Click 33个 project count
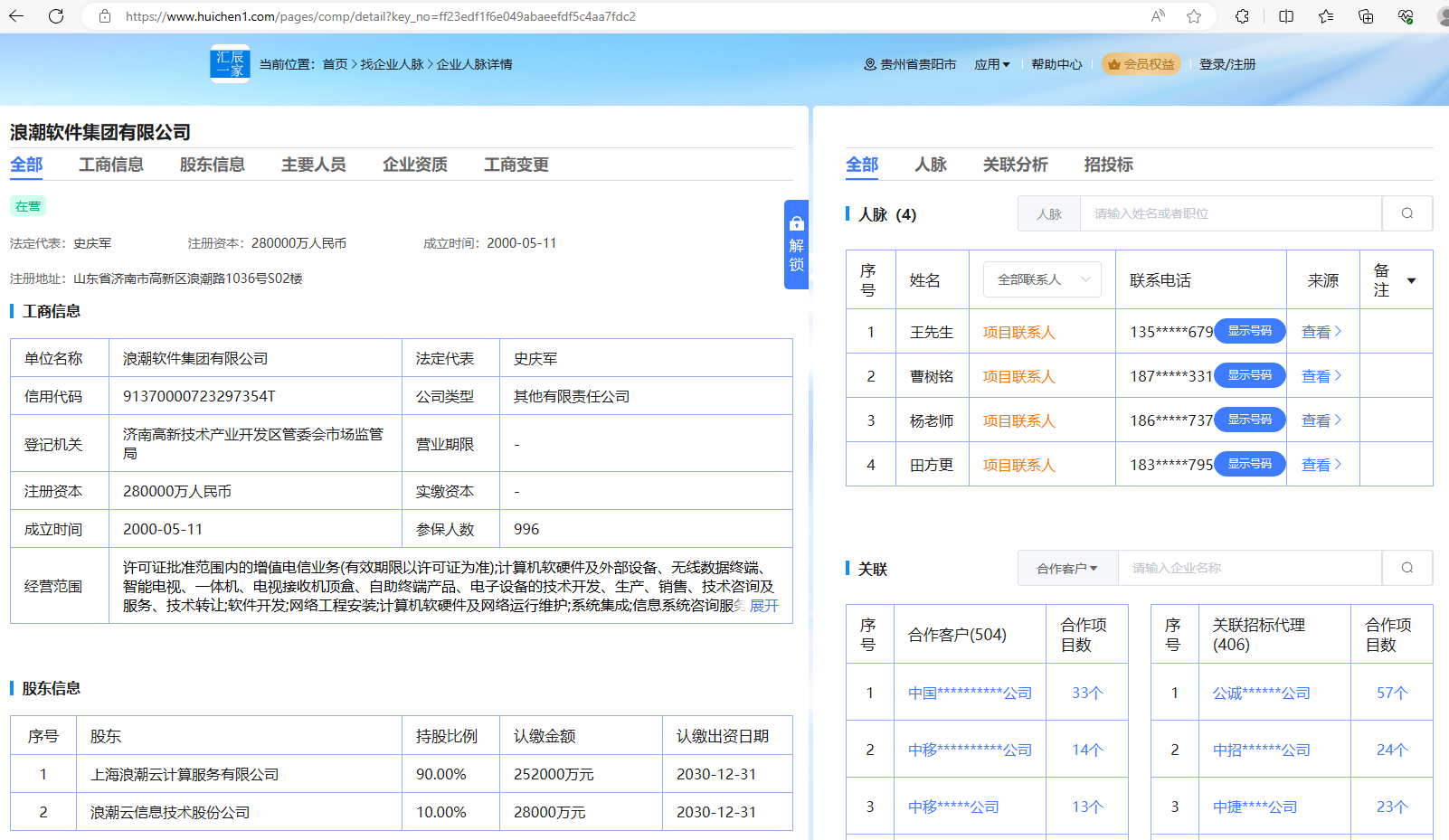Screen dimensions: 1449x840 coord(1087,693)
